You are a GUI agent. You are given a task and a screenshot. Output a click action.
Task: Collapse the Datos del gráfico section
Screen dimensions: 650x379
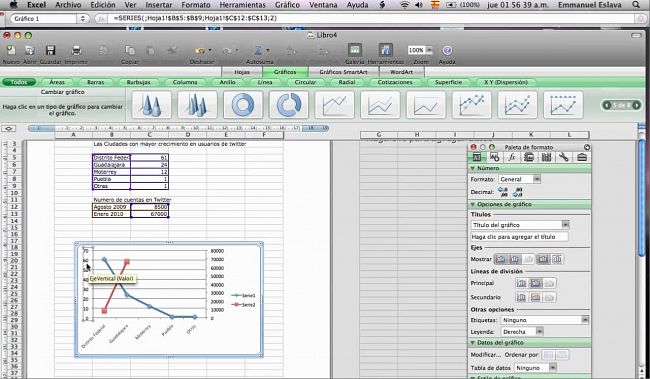[473, 343]
